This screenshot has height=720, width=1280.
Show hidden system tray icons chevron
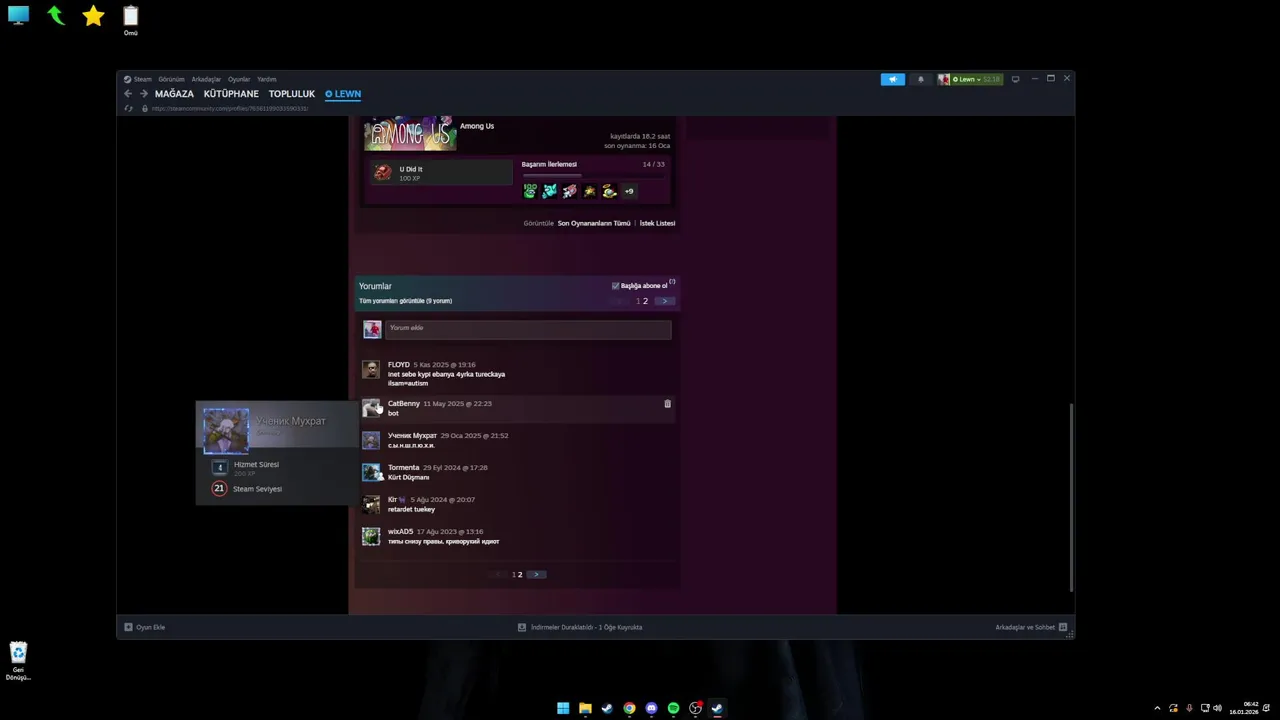(x=1157, y=708)
